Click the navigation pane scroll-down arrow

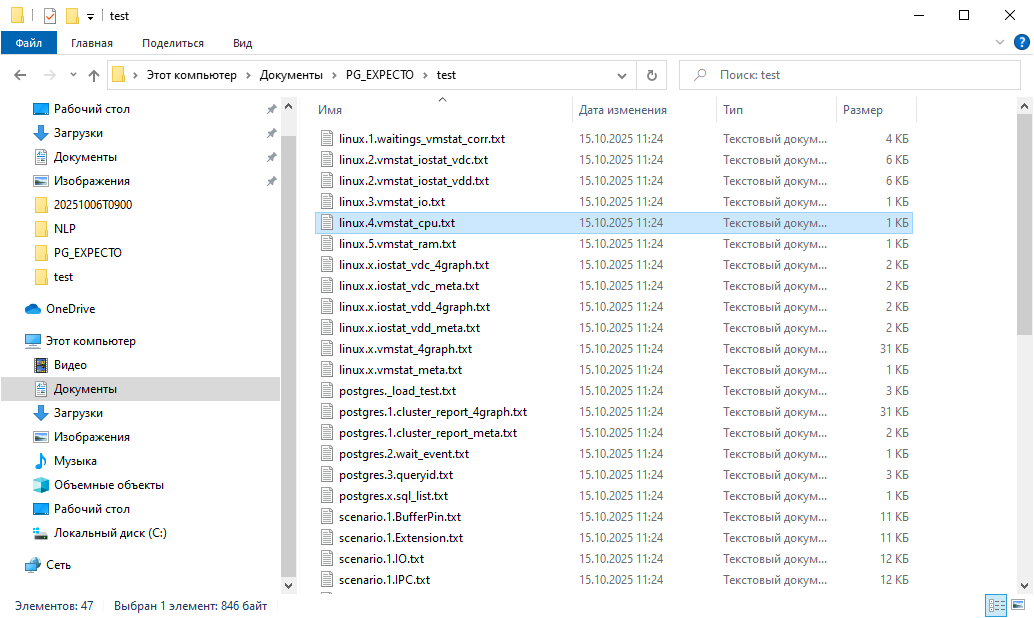coord(288,584)
